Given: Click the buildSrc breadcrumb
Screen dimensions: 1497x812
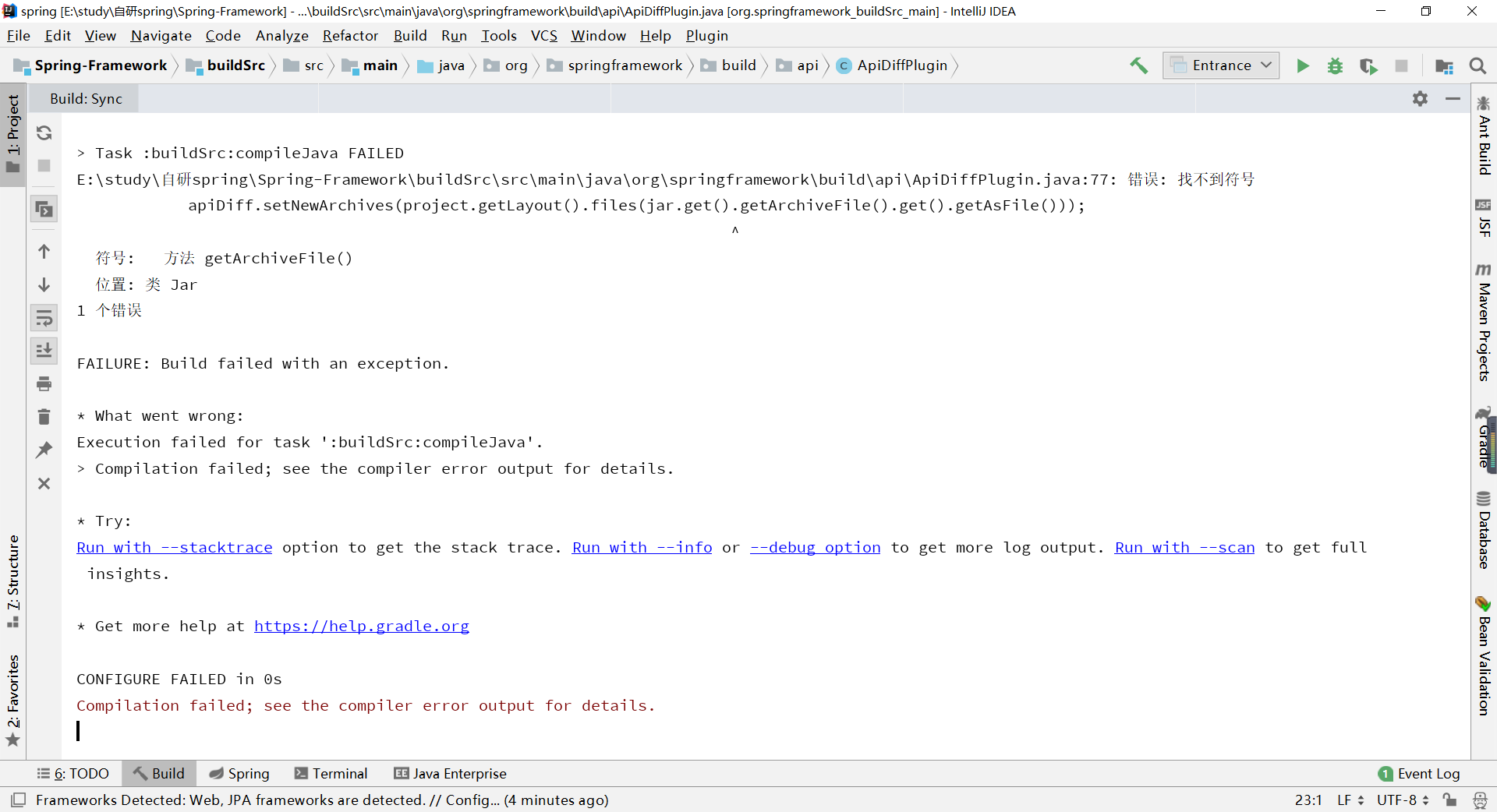Looking at the screenshot, I should [x=226, y=65].
